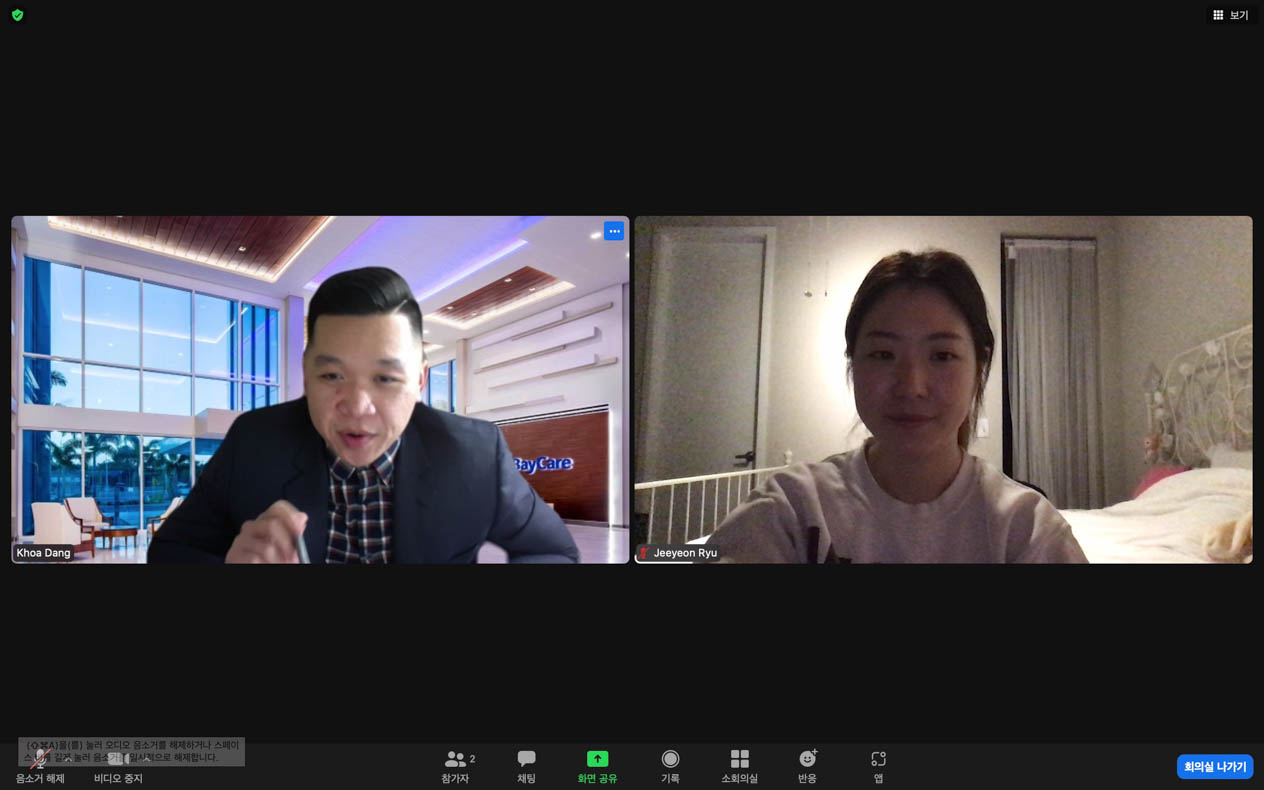This screenshot has width=1264, height=790.
Task: Open more options on Khoa Dang's video
Action: (x=614, y=231)
